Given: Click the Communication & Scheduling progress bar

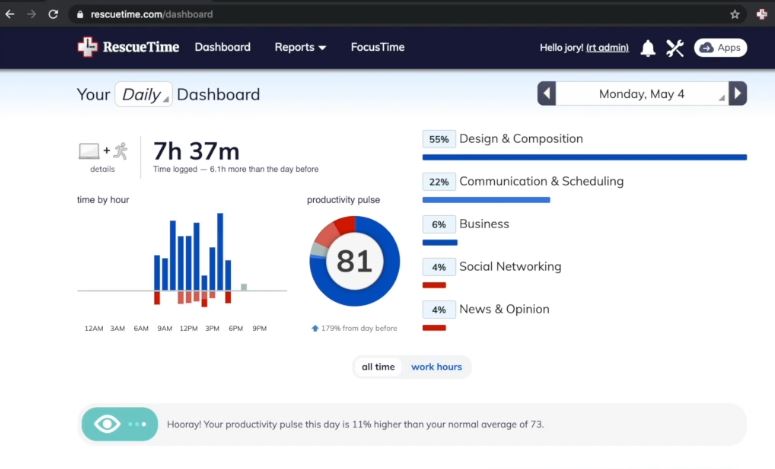Looking at the screenshot, I should (486, 200).
